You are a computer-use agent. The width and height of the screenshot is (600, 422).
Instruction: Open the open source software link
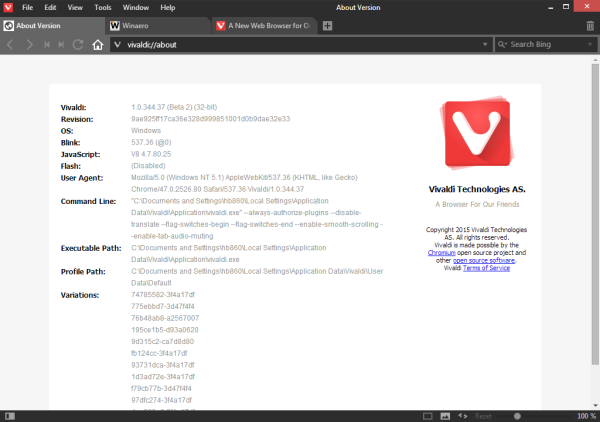[484, 260]
